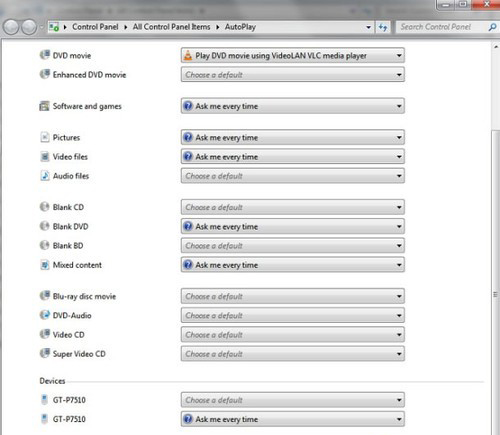The width and height of the screenshot is (500, 435).
Task: Go to Control Panel in breadcrumb
Action: point(95,27)
